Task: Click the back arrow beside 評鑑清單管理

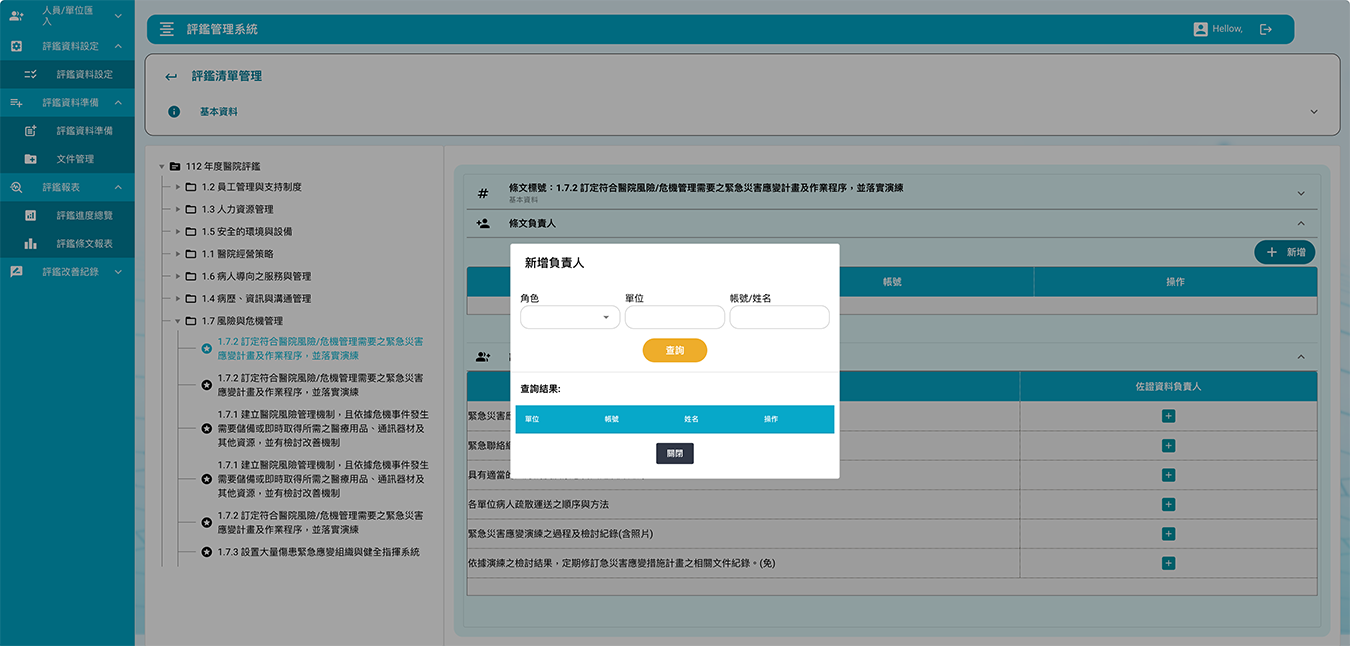Action: pos(171,76)
